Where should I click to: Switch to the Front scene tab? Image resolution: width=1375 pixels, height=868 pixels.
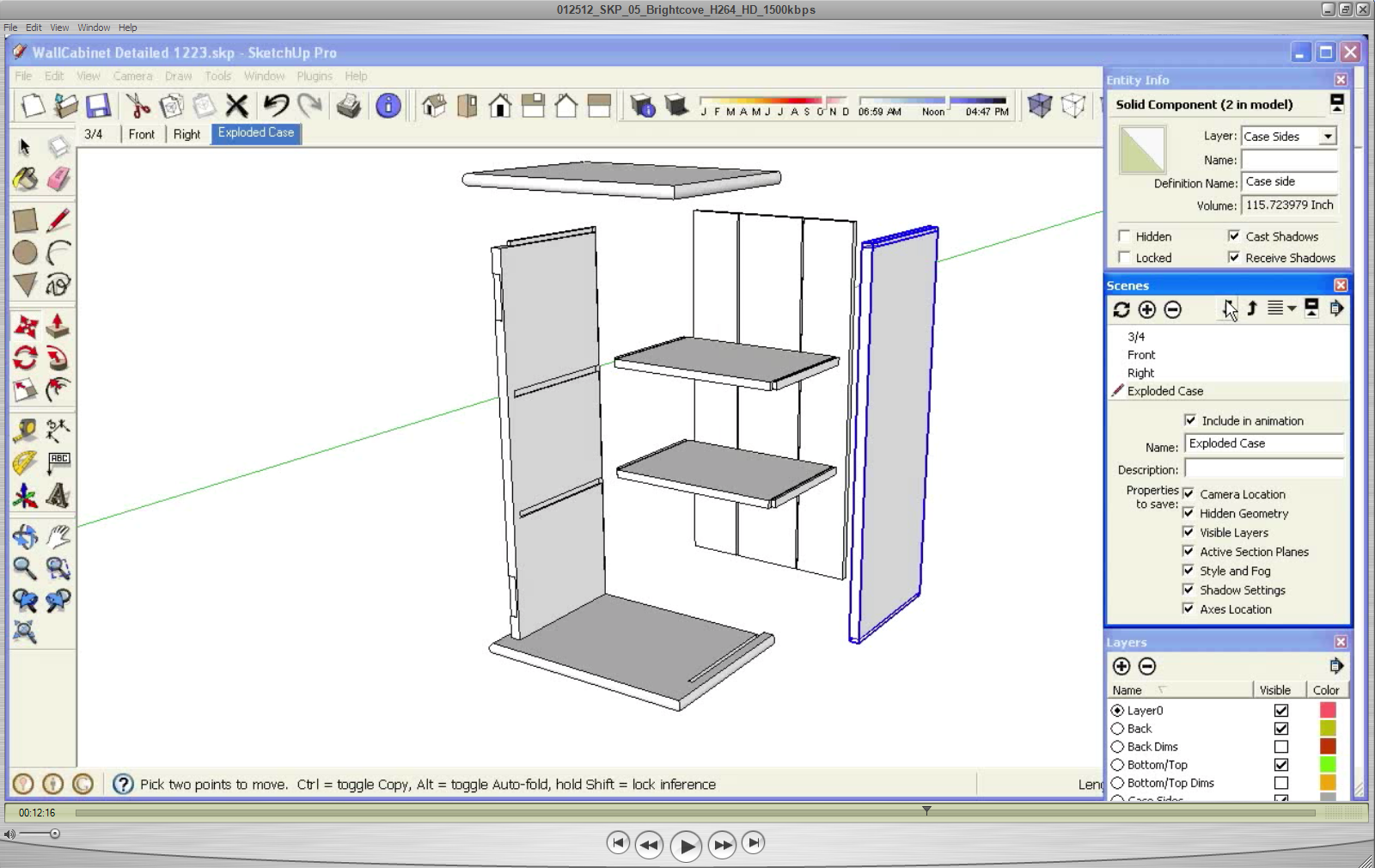tap(141, 134)
